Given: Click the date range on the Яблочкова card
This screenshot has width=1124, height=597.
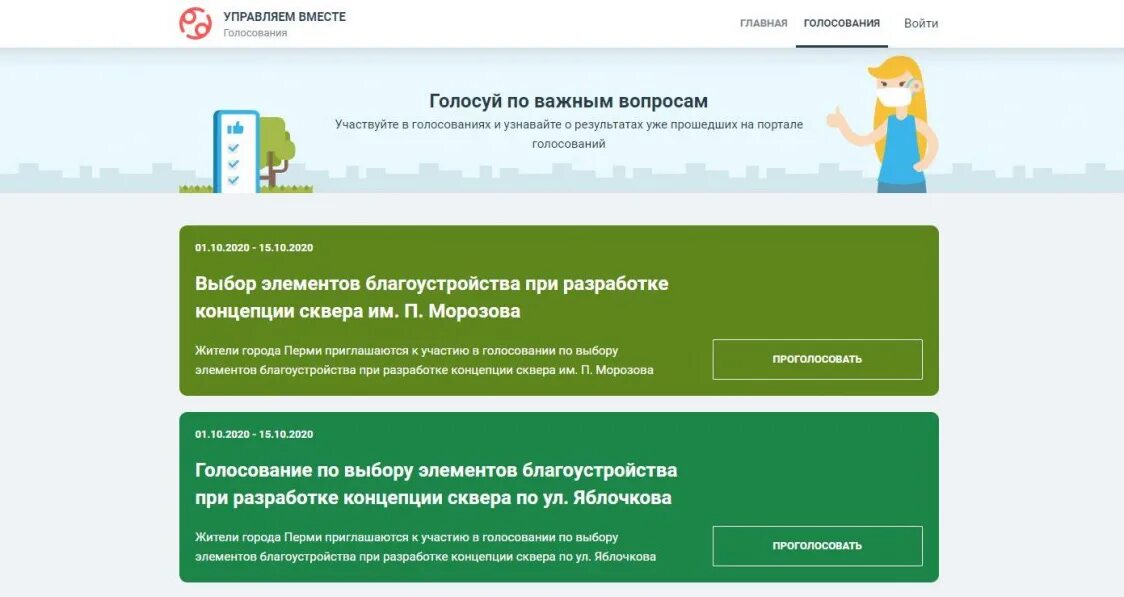Looking at the screenshot, I should [x=254, y=434].
